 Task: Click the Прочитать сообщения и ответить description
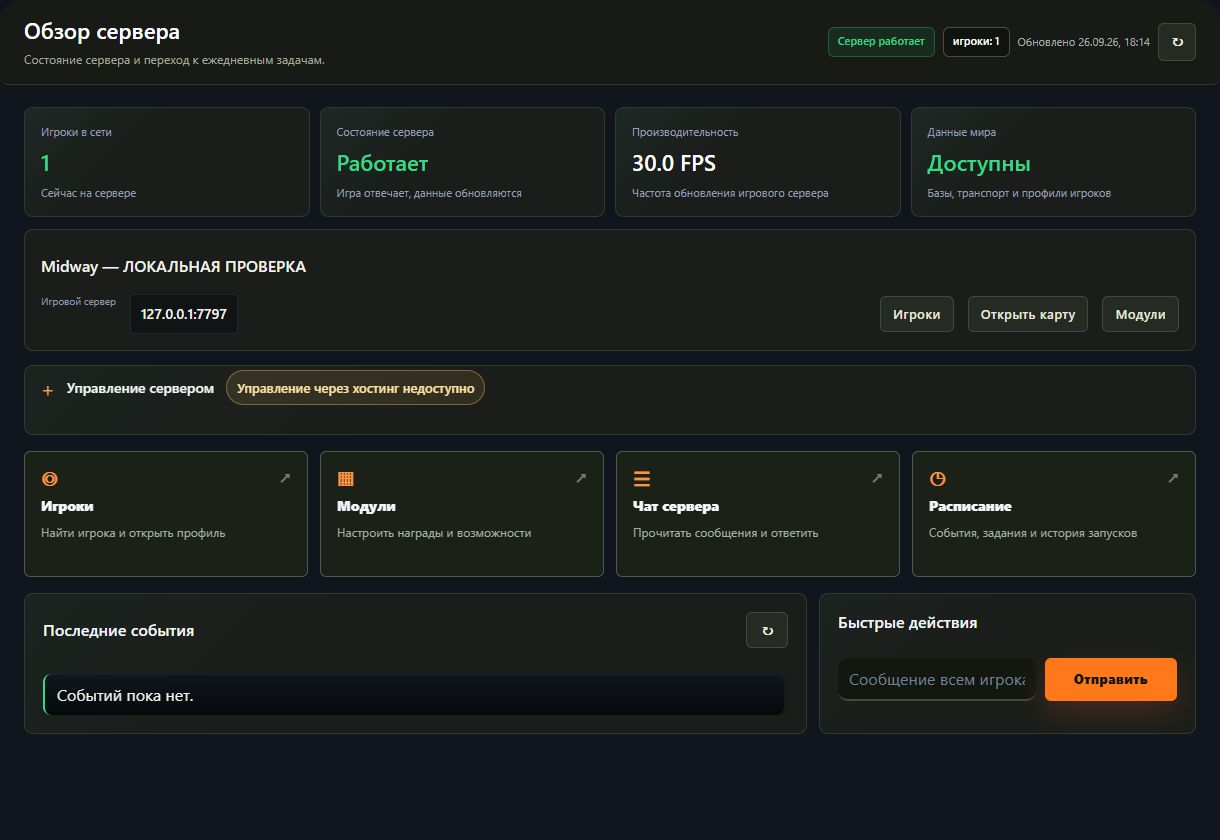click(726, 533)
